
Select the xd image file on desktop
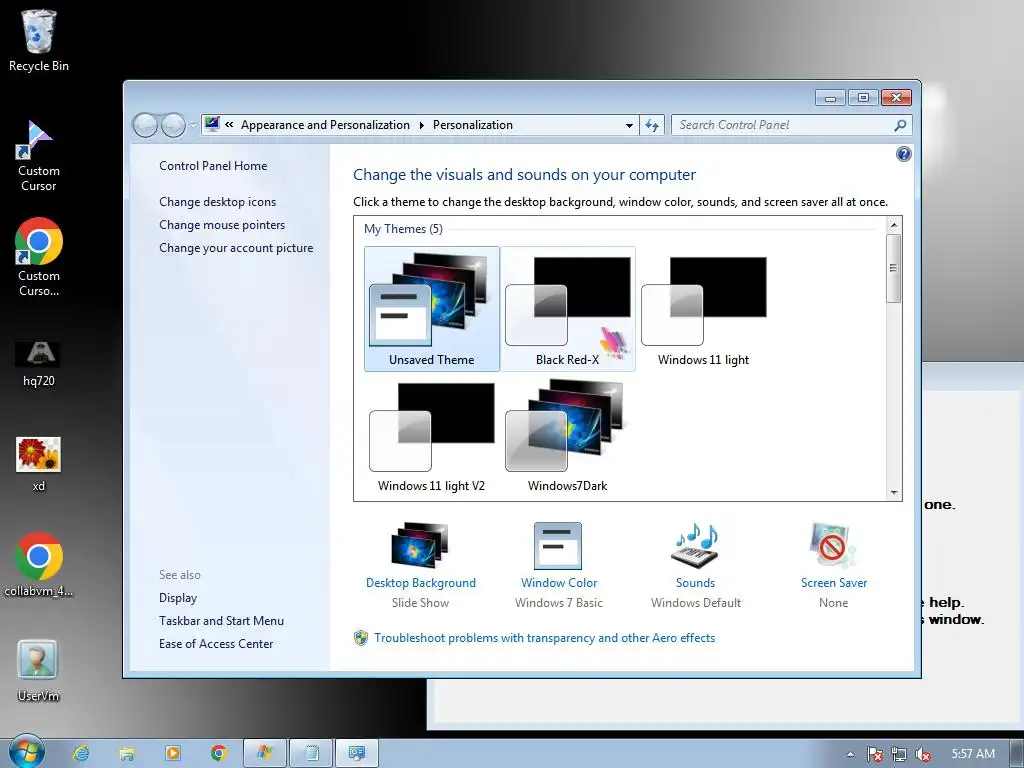point(39,464)
